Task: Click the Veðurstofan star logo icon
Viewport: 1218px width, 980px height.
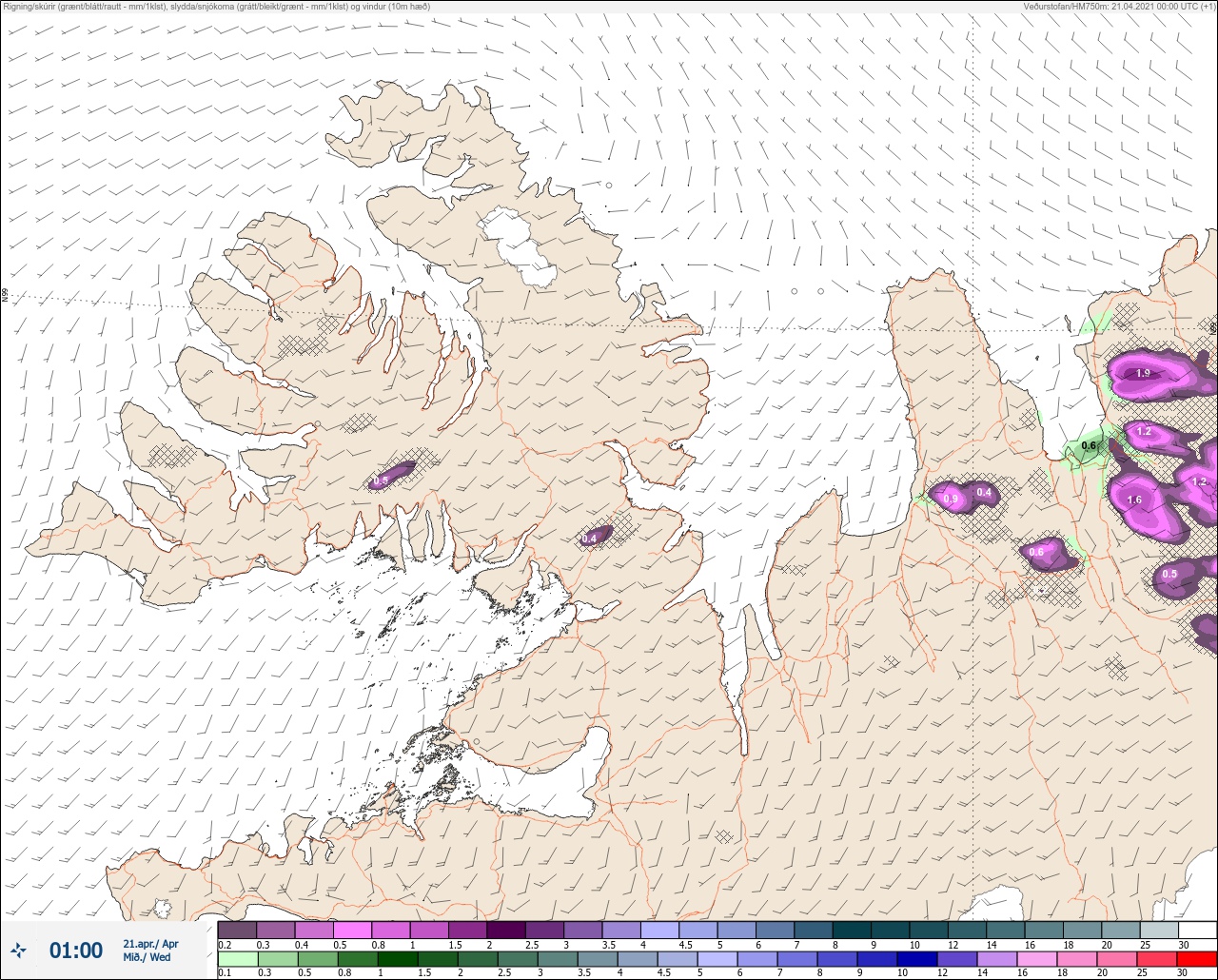Action: click(x=19, y=950)
